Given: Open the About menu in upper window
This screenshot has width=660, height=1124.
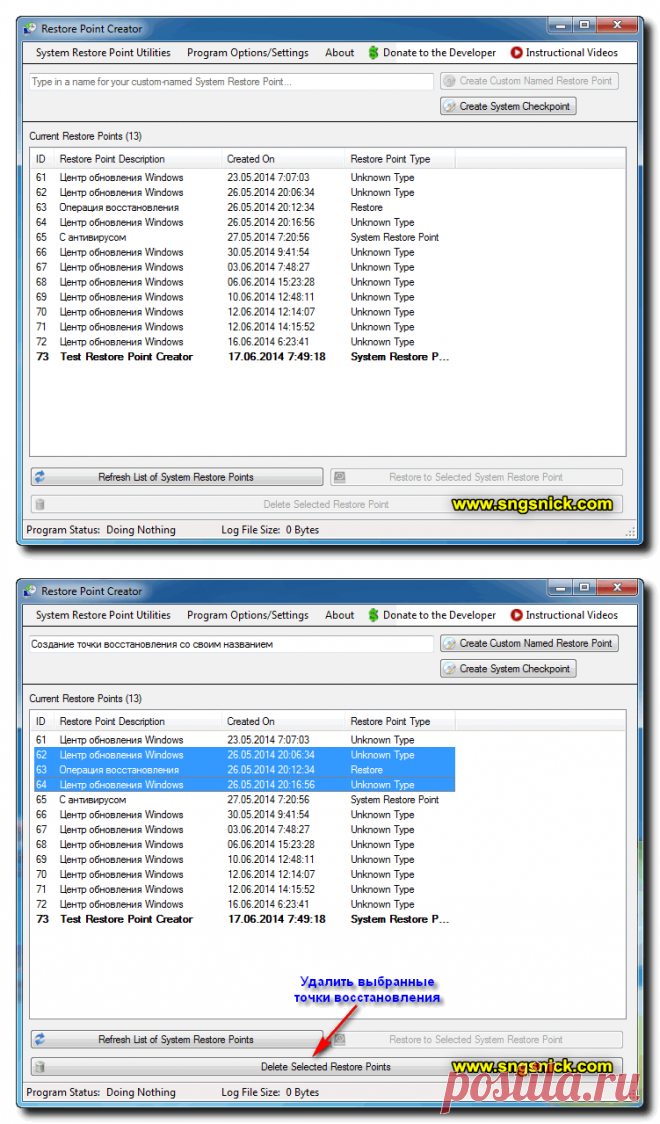Looking at the screenshot, I should pos(340,52).
